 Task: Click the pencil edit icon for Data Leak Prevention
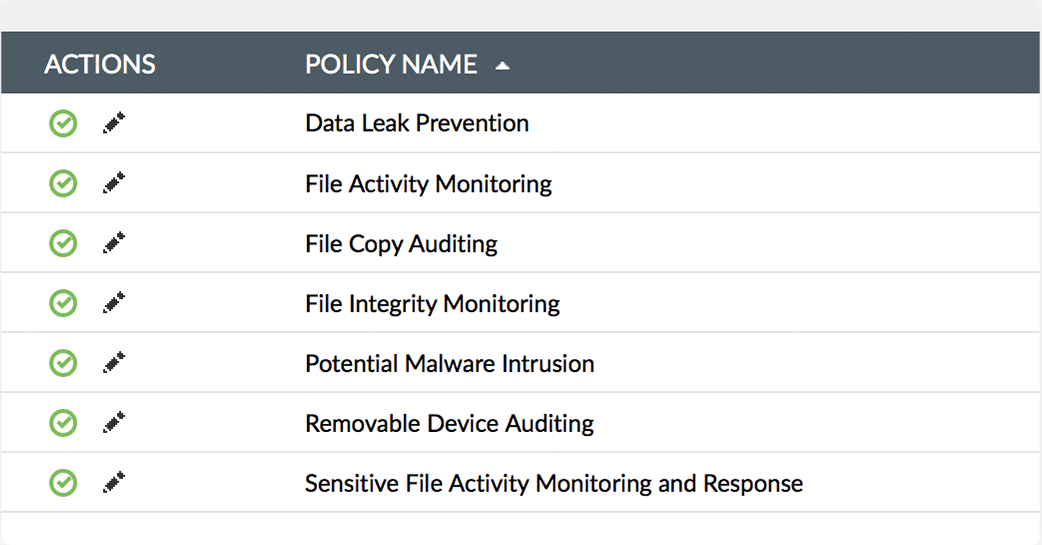coord(114,123)
